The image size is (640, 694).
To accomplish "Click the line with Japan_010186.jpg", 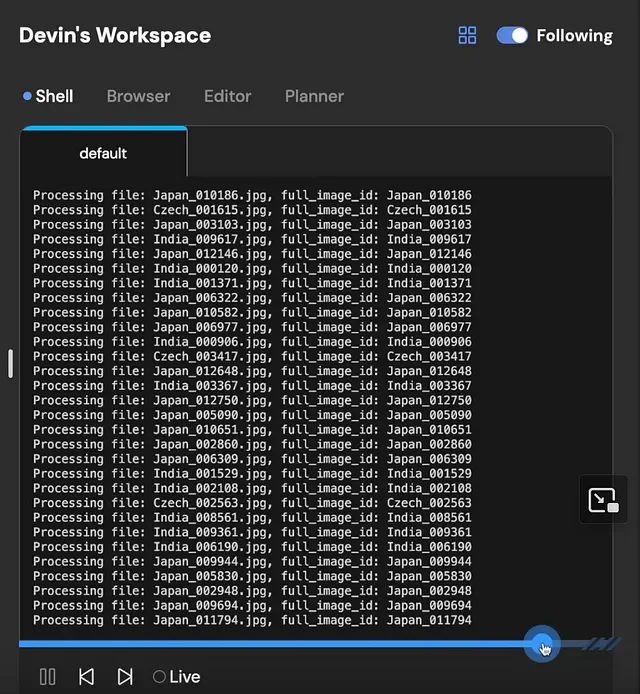I will click(x=252, y=195).
